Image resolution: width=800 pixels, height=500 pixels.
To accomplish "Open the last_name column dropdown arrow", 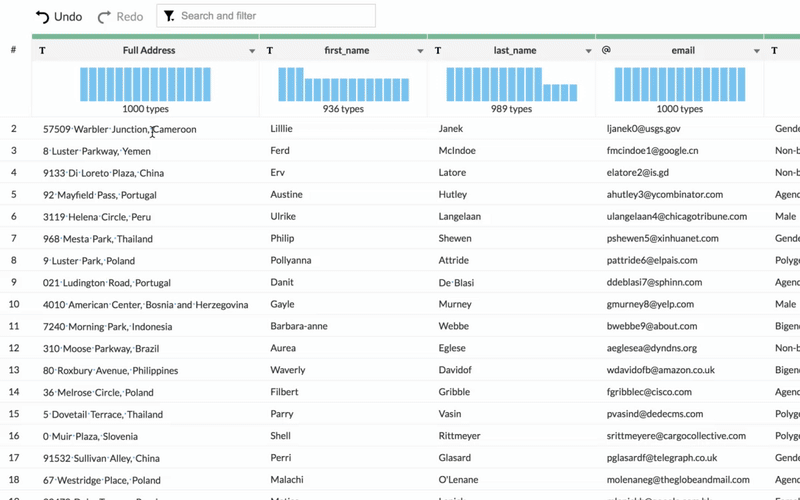I will click(x=588, y=51).
